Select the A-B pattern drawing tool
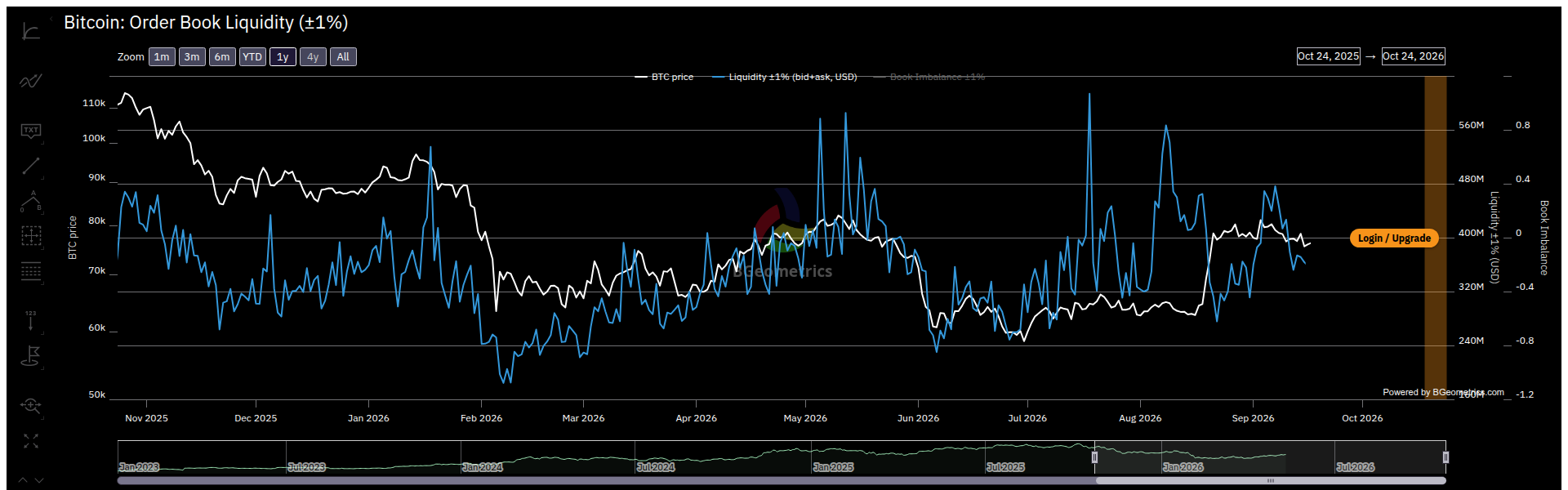This screenshot has width=1568, height=490. (x=31, y=201)
